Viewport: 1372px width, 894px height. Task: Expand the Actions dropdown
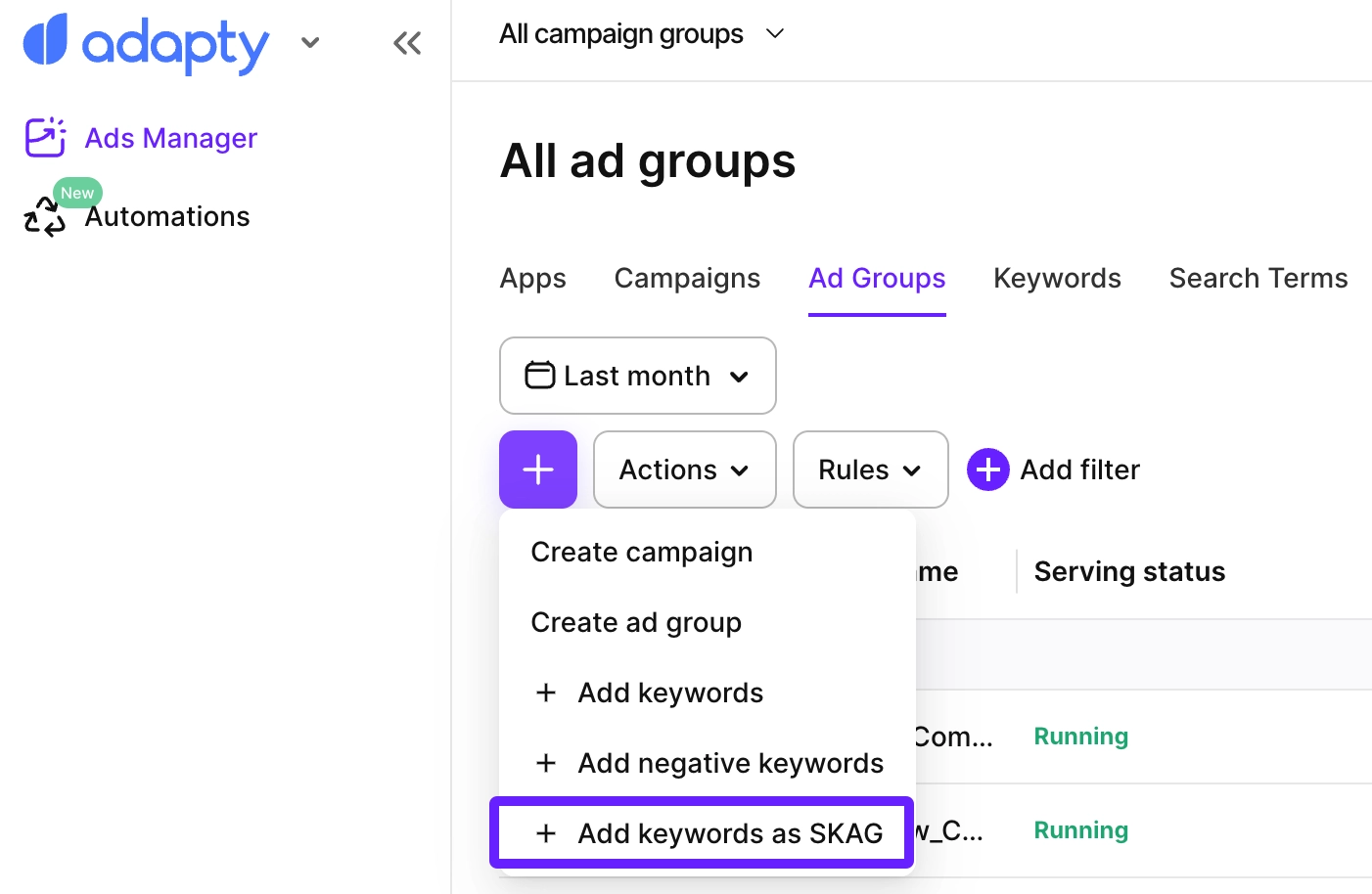(x=683, y=469)
